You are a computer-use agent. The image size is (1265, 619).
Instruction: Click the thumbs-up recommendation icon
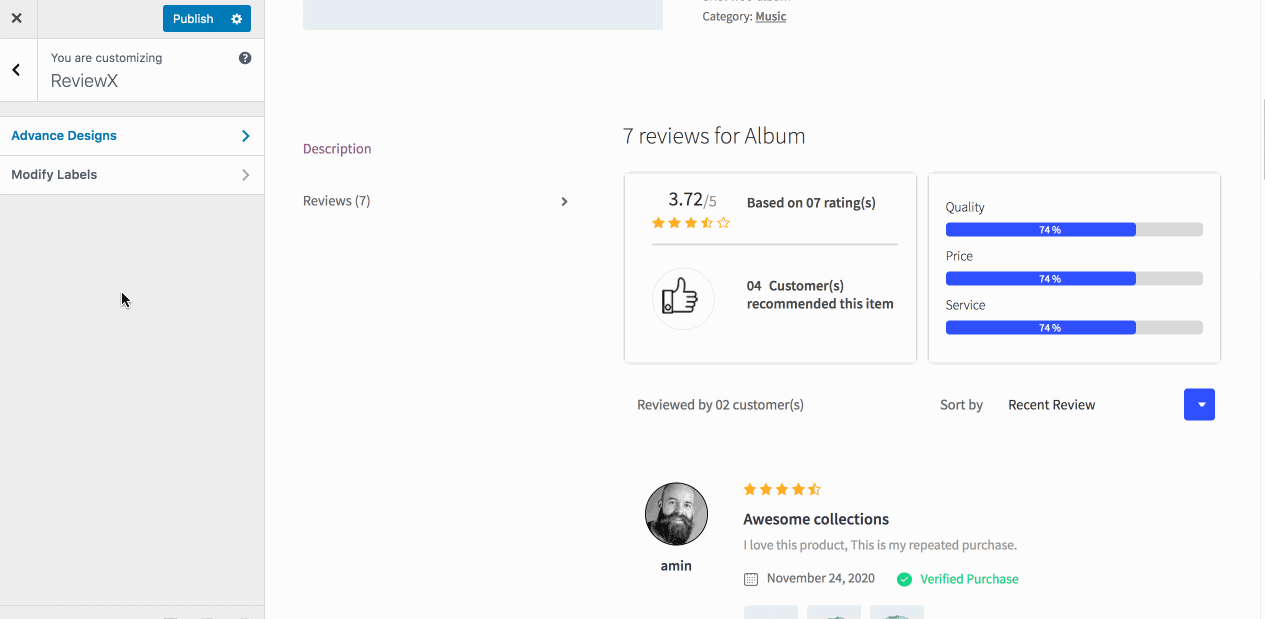coord(683,298)
